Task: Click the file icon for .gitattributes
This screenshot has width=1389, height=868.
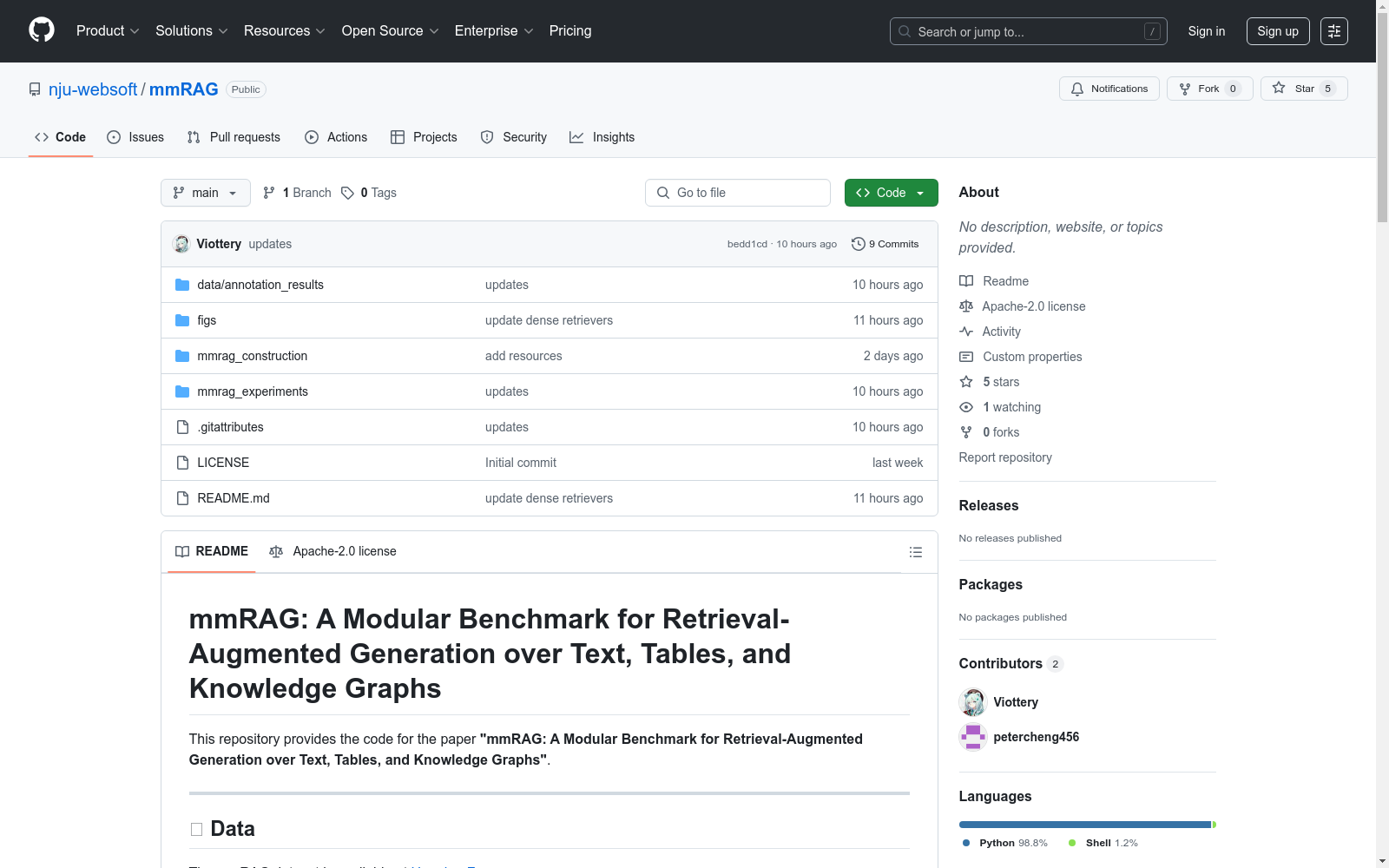Action: point(182,427)
